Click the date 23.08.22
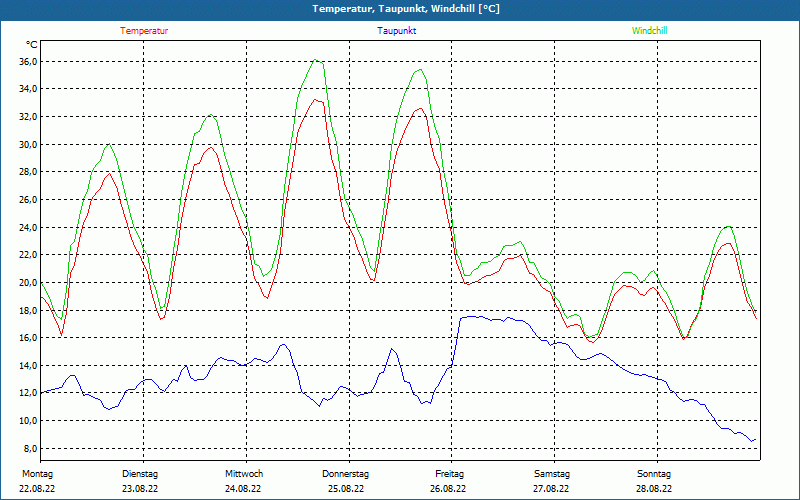 140,489
